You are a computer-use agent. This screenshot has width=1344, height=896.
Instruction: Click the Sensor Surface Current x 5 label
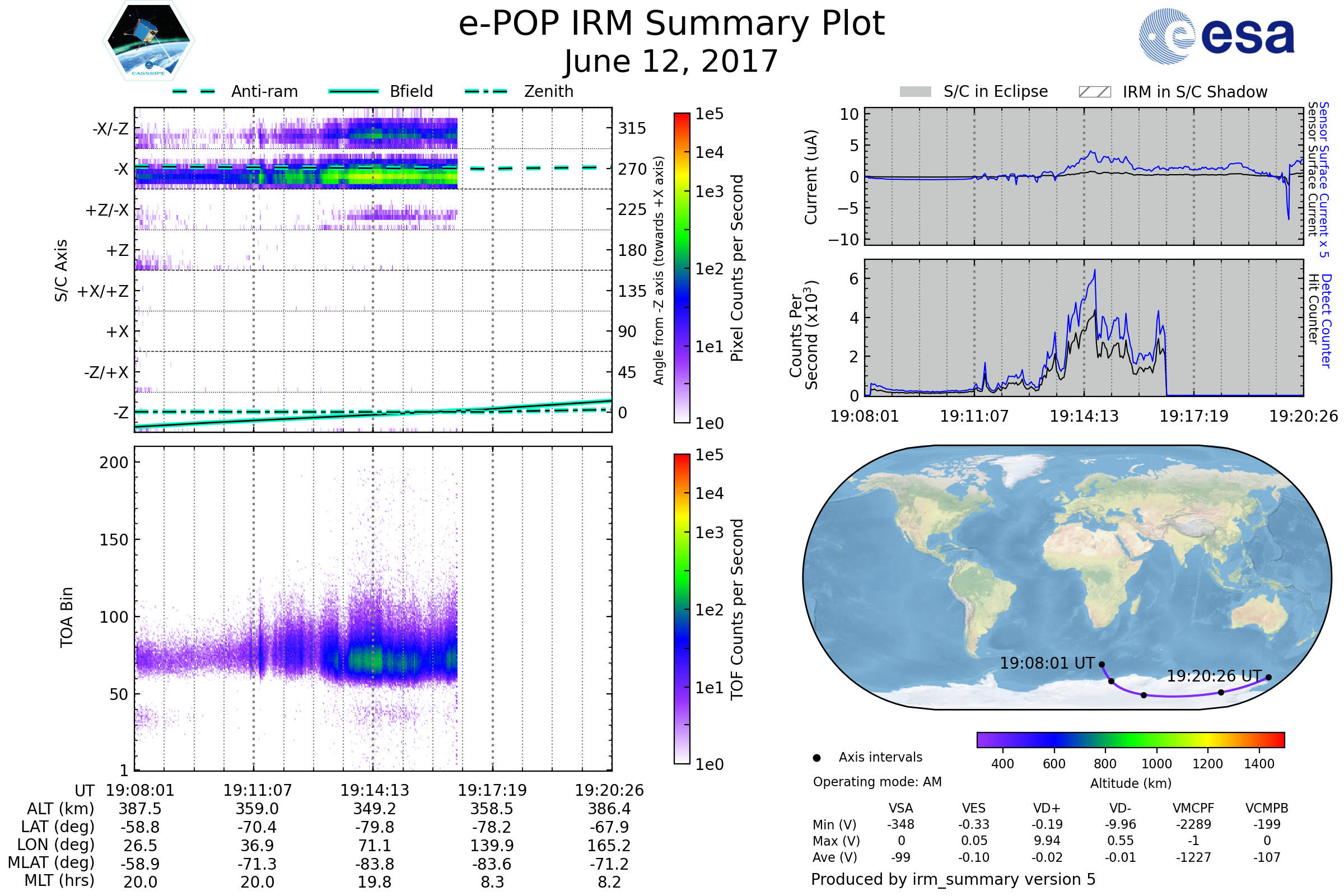pos(1324,179)
